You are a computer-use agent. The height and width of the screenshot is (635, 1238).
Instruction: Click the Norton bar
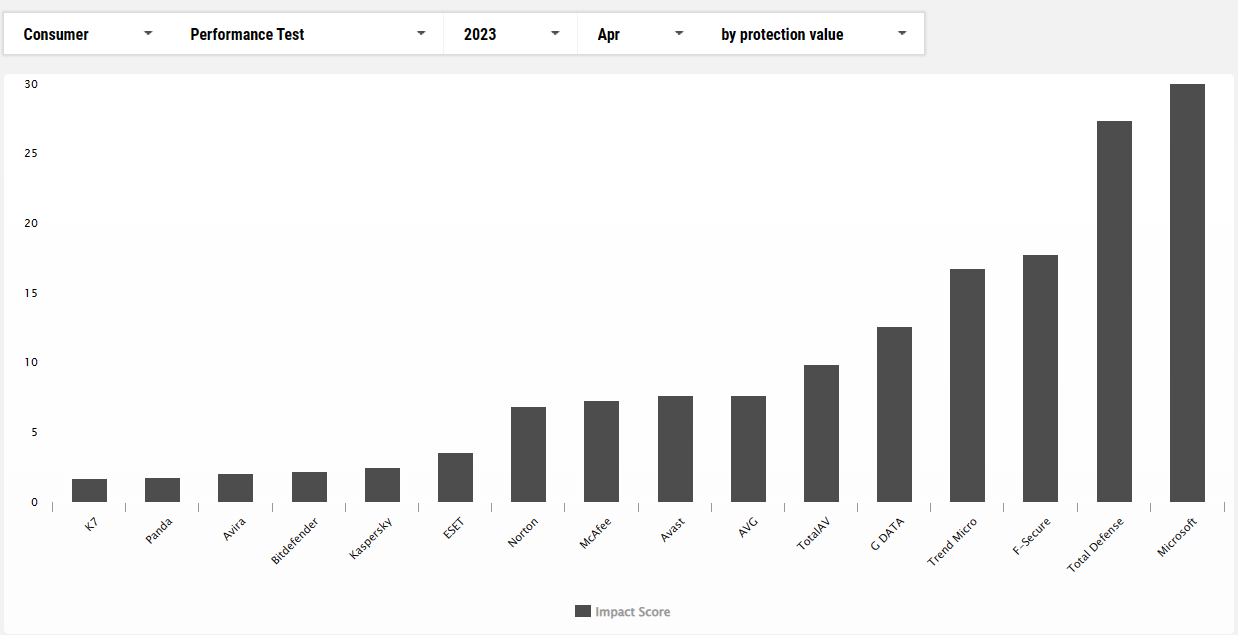click(528, 454)
